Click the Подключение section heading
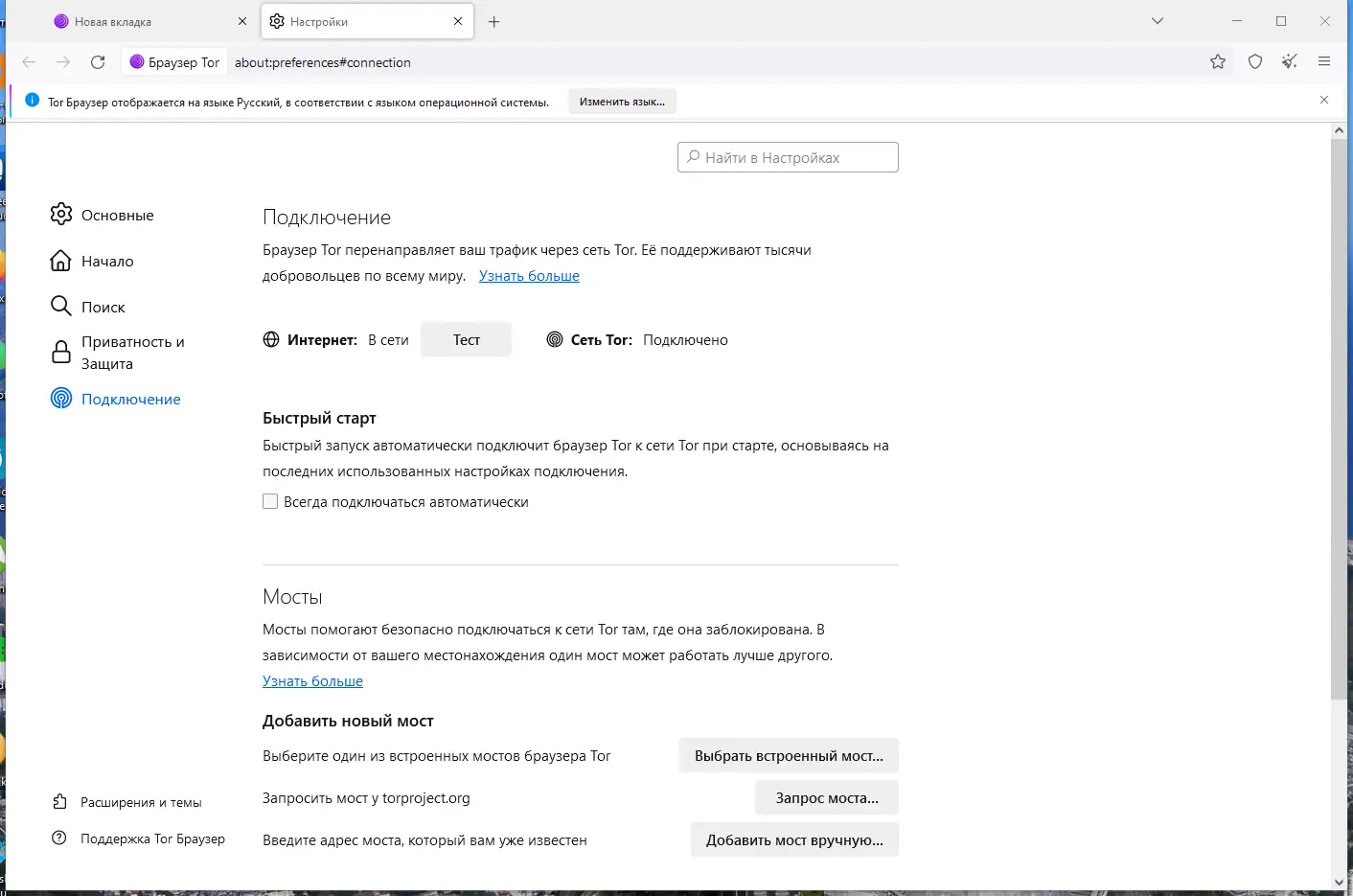 point(327,218)
